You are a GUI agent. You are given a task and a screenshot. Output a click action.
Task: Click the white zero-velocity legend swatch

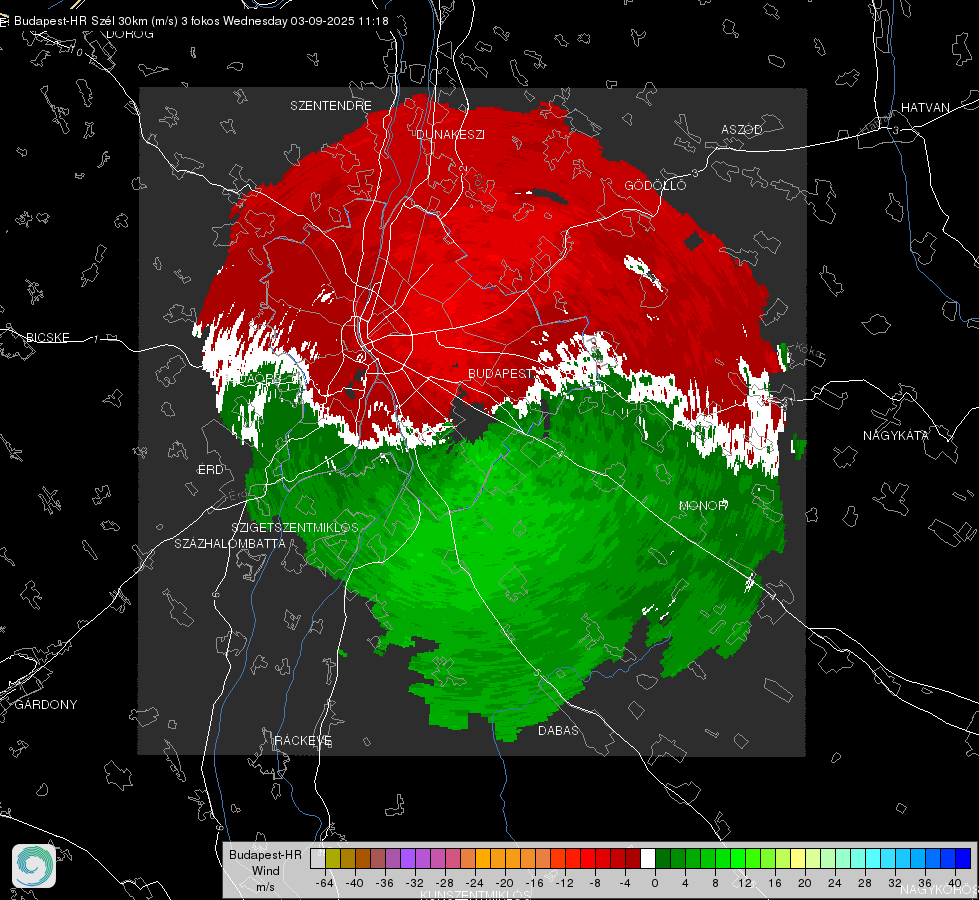coord(648,859)
